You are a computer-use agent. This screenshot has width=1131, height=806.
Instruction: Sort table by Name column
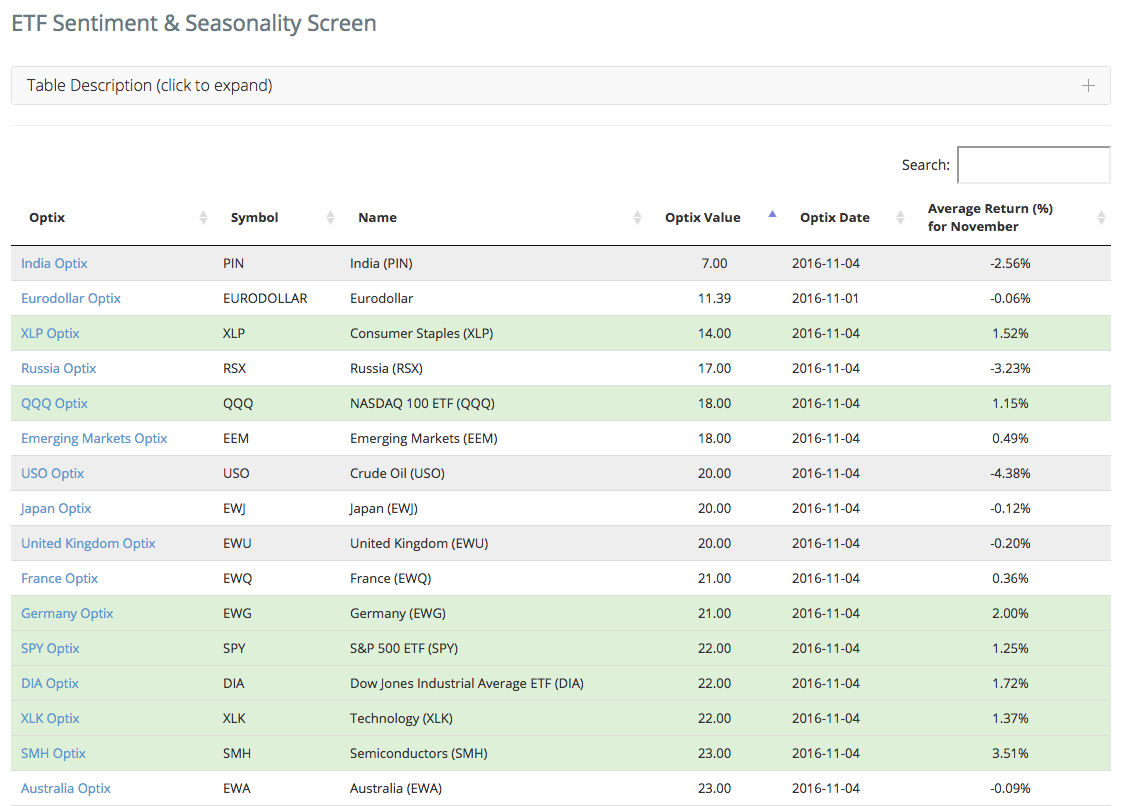pos(637,217)
